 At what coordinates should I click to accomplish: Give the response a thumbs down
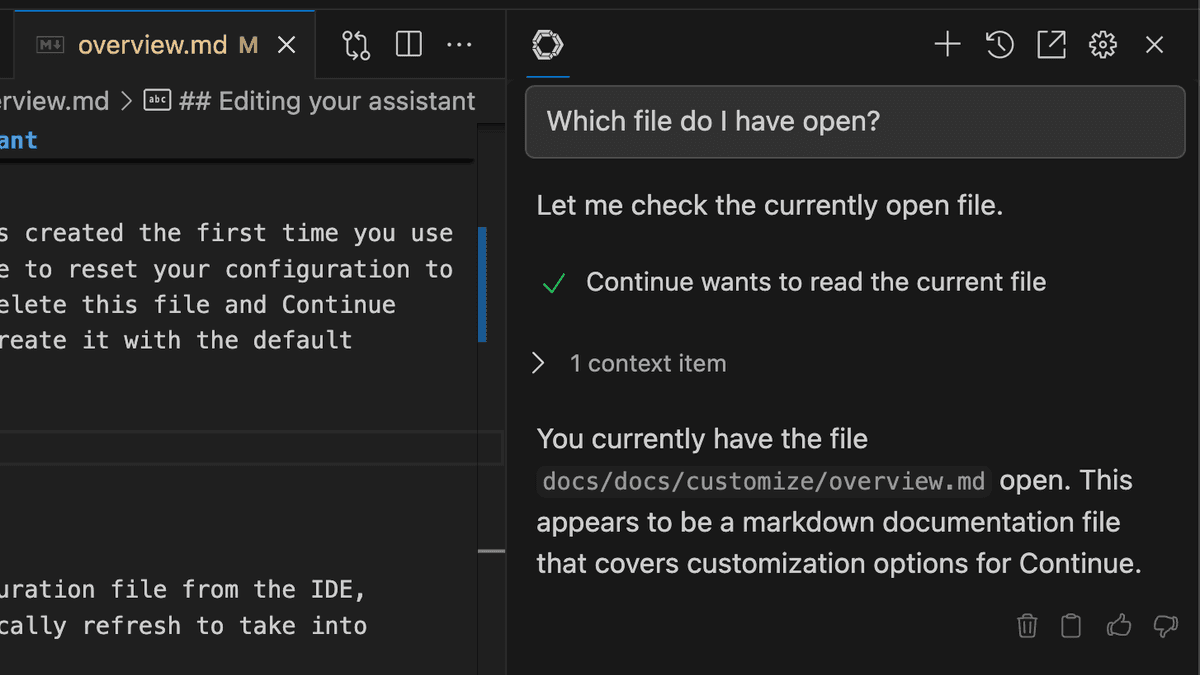click(x=1166, y=627)
